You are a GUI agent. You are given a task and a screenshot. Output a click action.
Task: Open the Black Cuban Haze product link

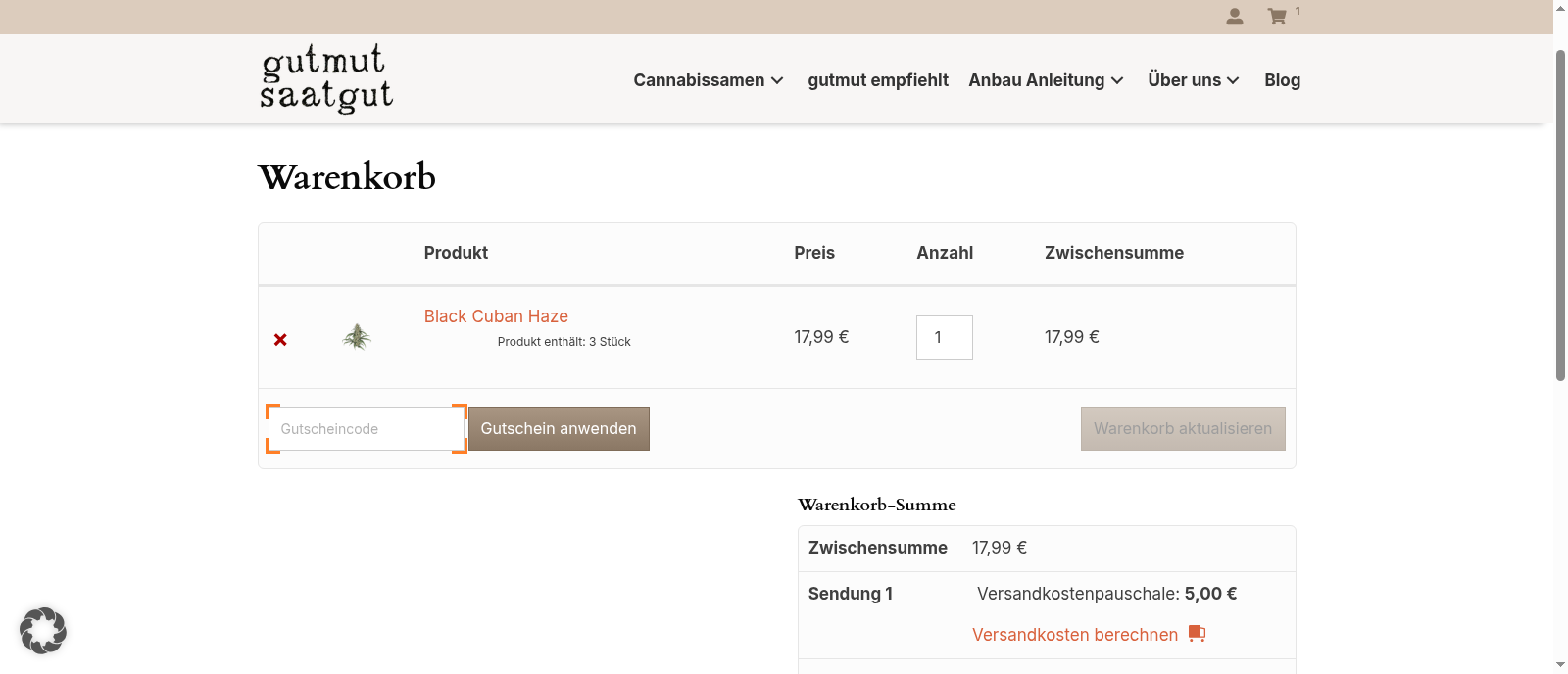pos(496,315)
